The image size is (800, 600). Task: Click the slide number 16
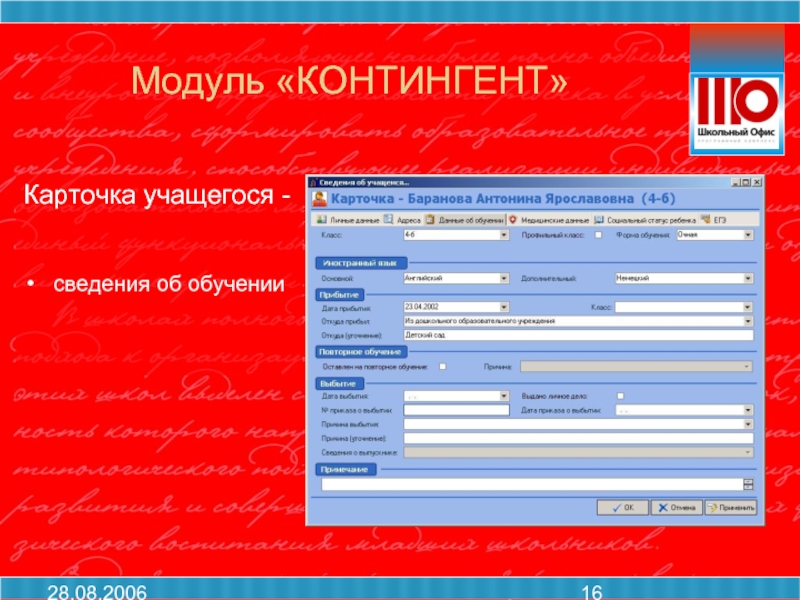(592, 592)
